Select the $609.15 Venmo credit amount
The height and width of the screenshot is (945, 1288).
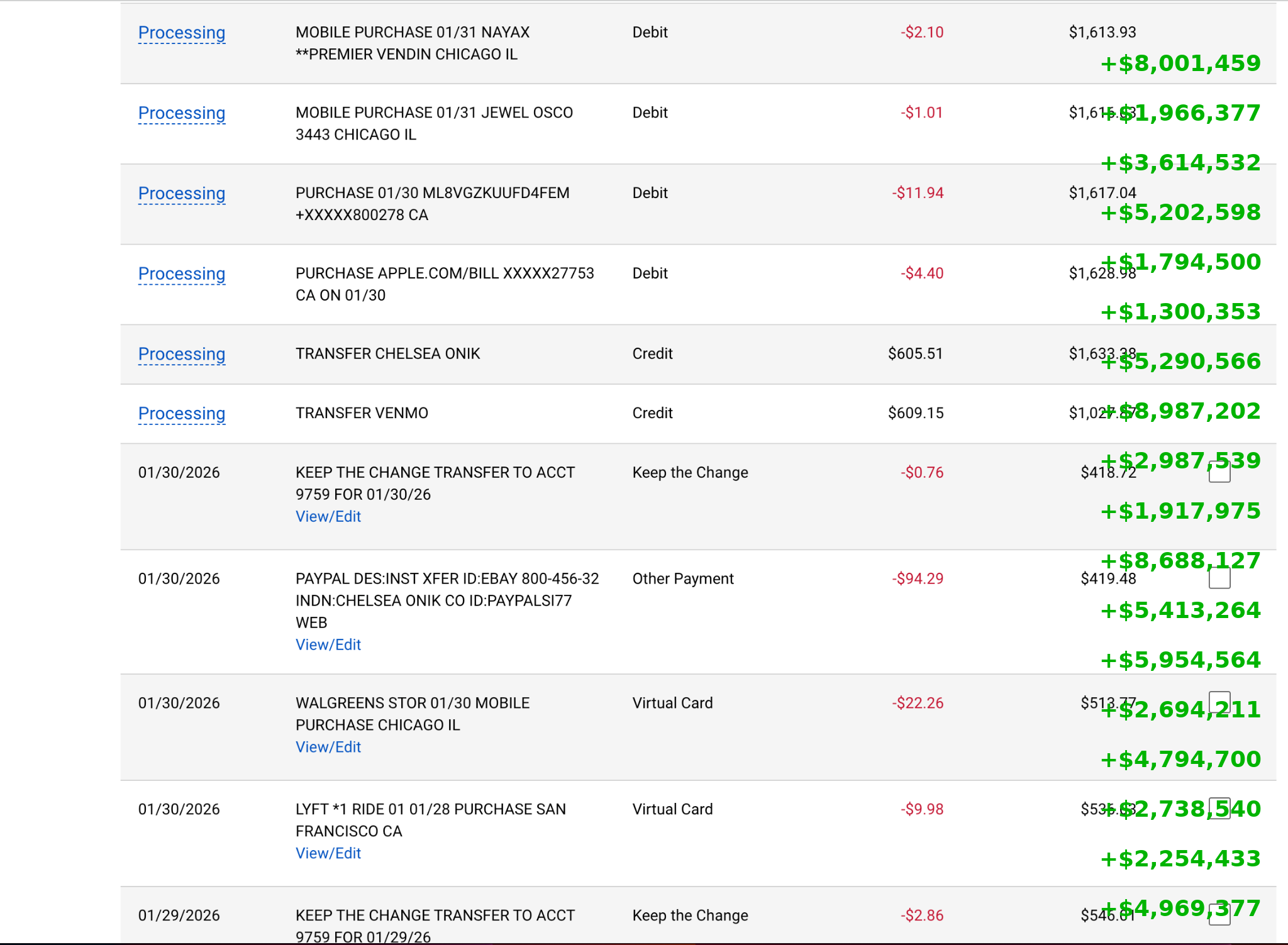[915, 414]
